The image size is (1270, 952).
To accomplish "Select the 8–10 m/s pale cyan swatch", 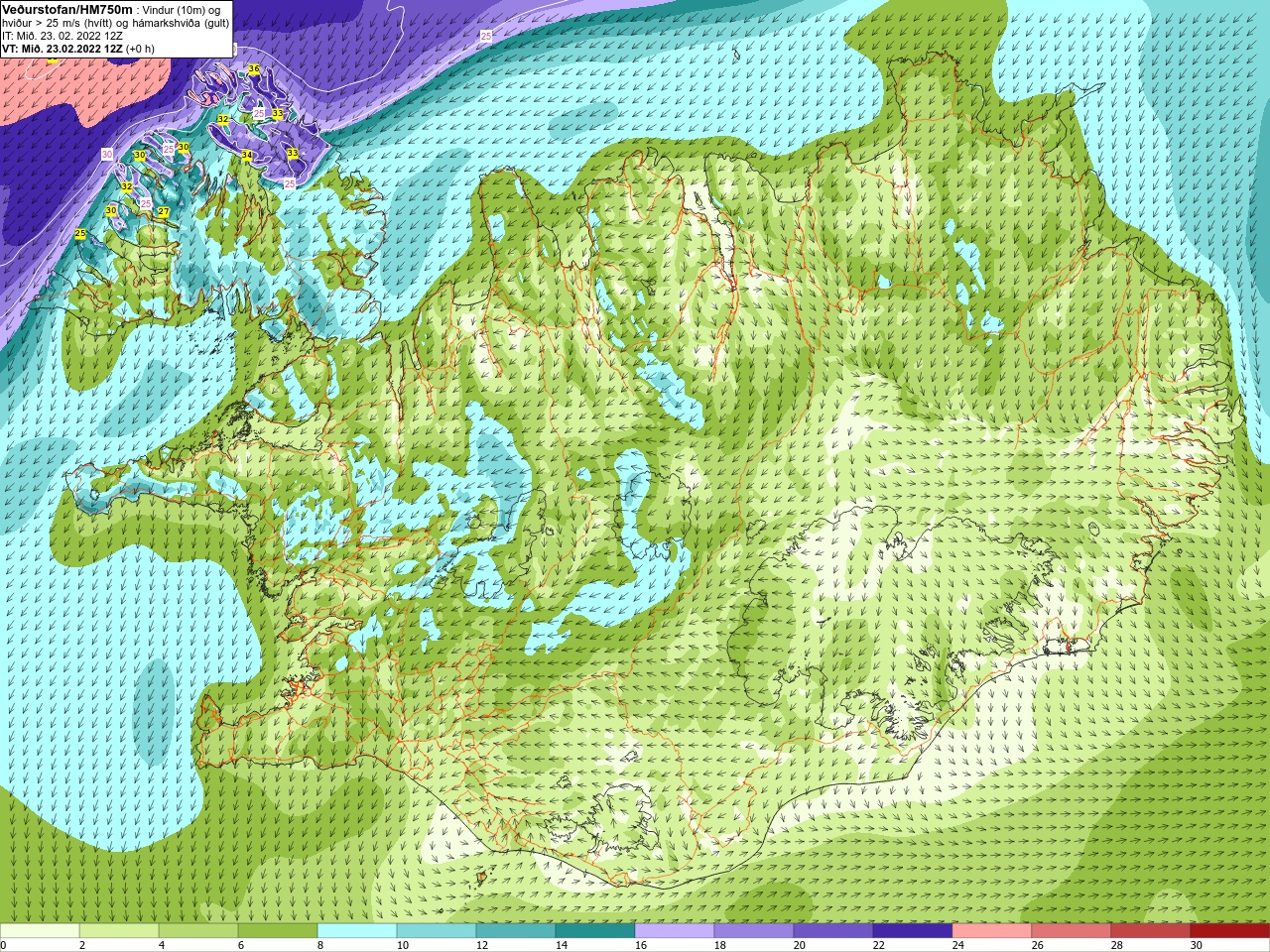I will tap(357, 931).
